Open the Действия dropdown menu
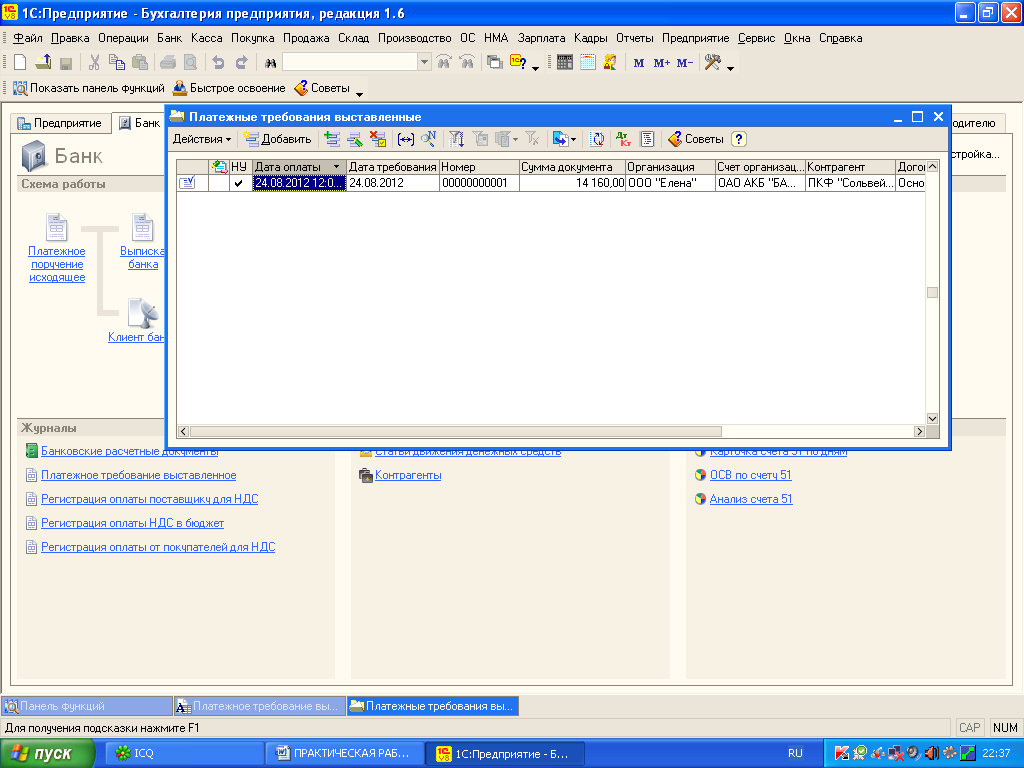1024x768 pixels. click(x=202, y=139)
